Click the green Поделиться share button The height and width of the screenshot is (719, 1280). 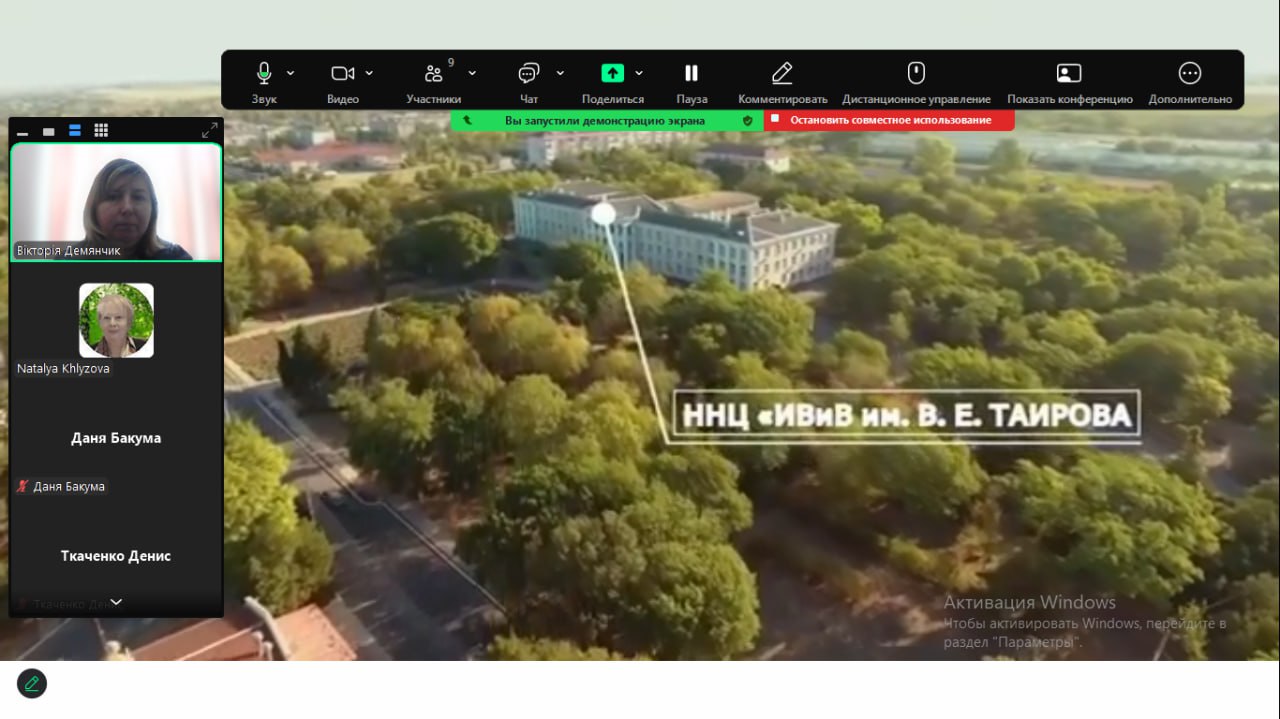[x=612, y=73]
